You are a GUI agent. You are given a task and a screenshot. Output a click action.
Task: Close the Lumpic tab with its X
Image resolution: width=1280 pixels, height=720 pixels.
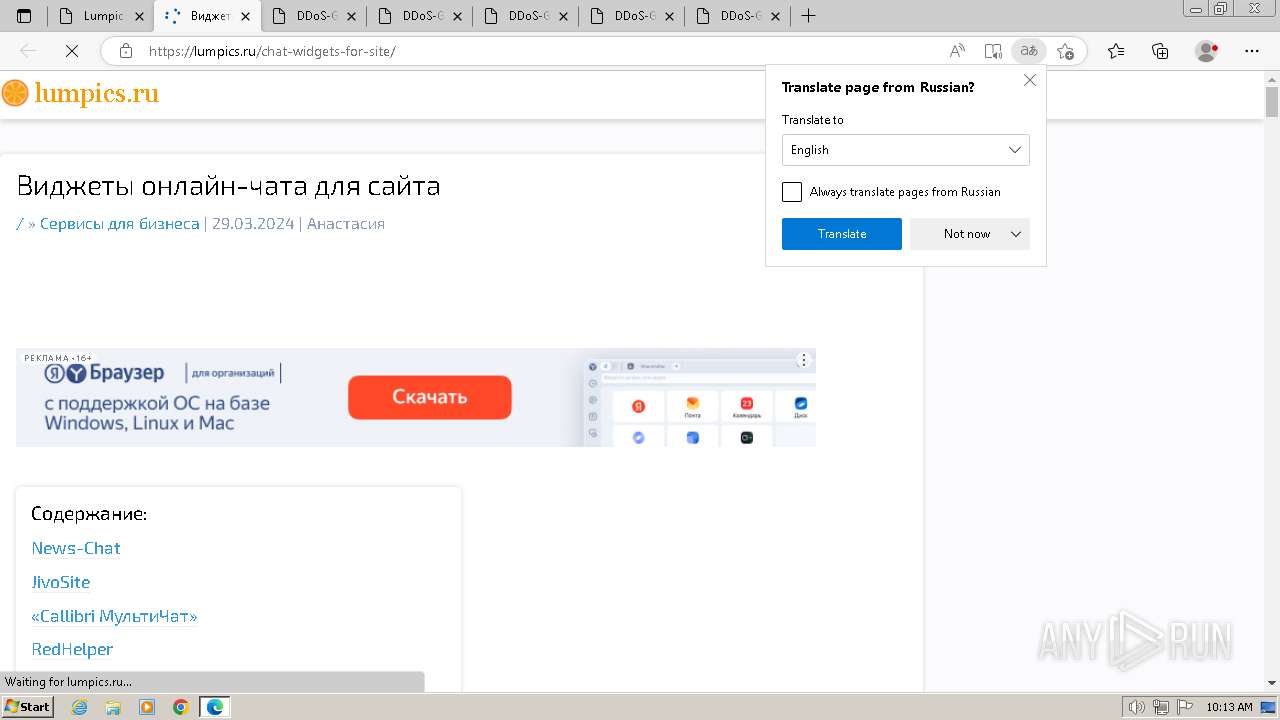point(139,16)
